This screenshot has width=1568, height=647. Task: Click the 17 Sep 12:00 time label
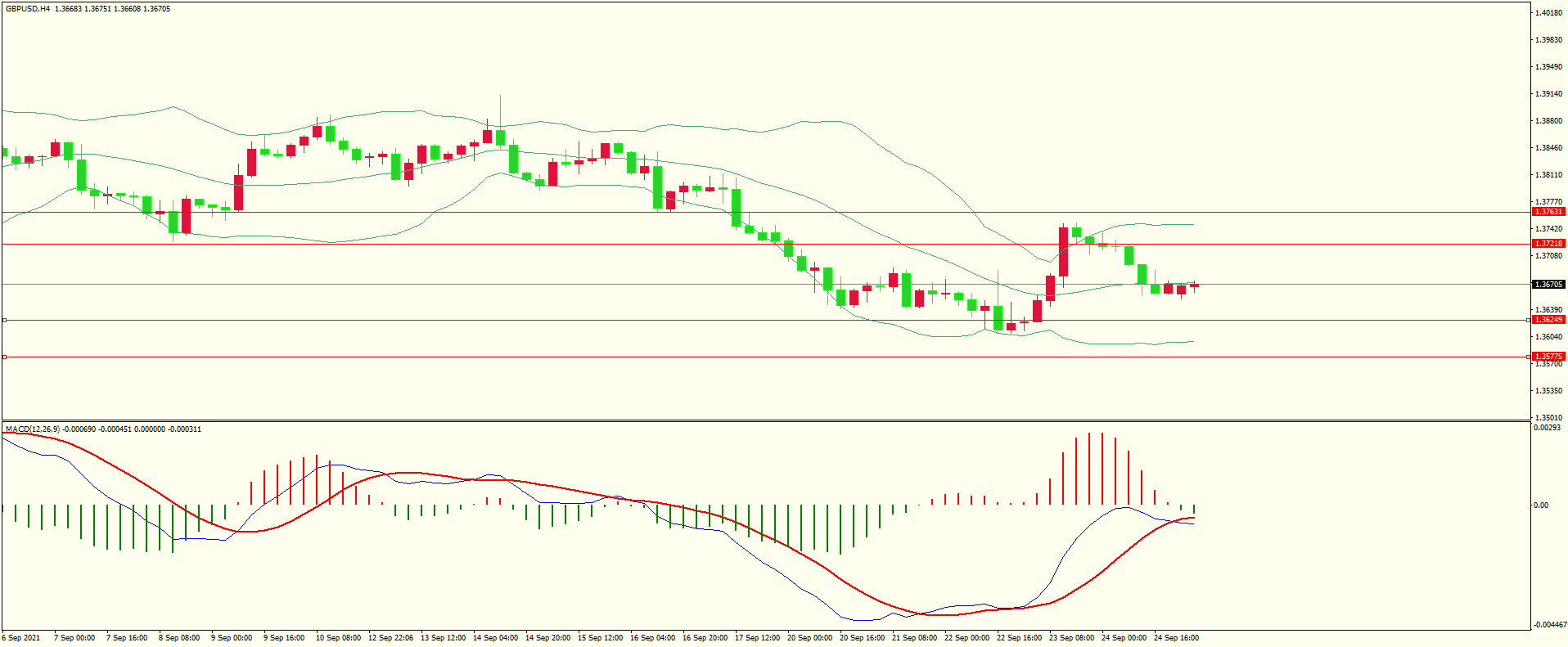pyautogui.click(x=757, y=638)
